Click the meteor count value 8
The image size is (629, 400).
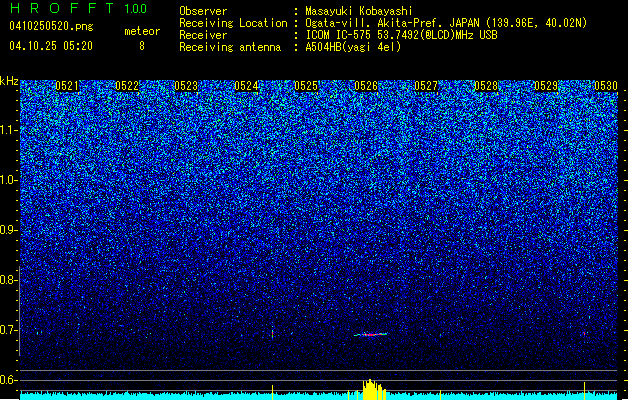142,46
